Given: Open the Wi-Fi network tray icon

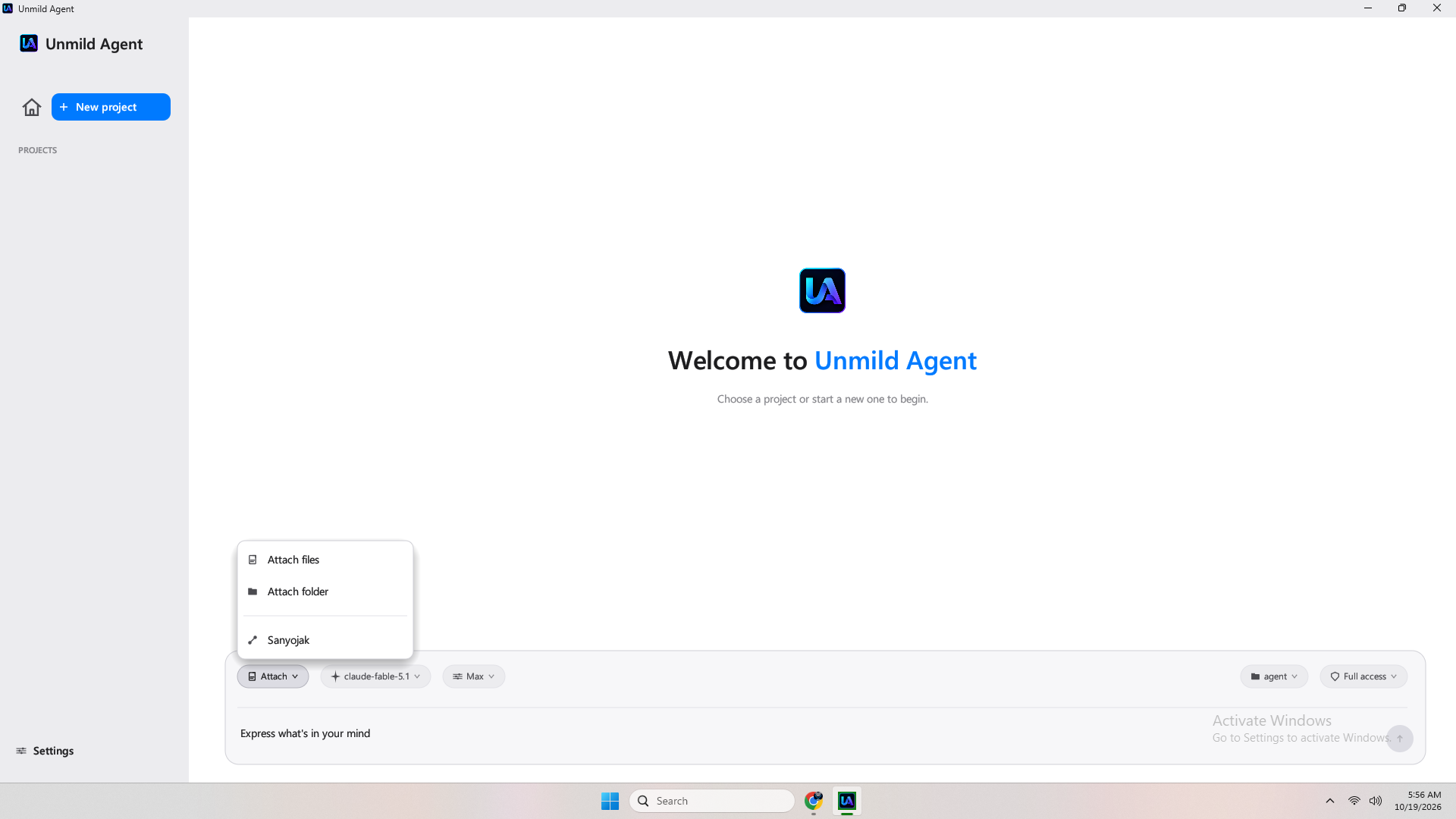Looking at the screenshot, I should 1354,801.
